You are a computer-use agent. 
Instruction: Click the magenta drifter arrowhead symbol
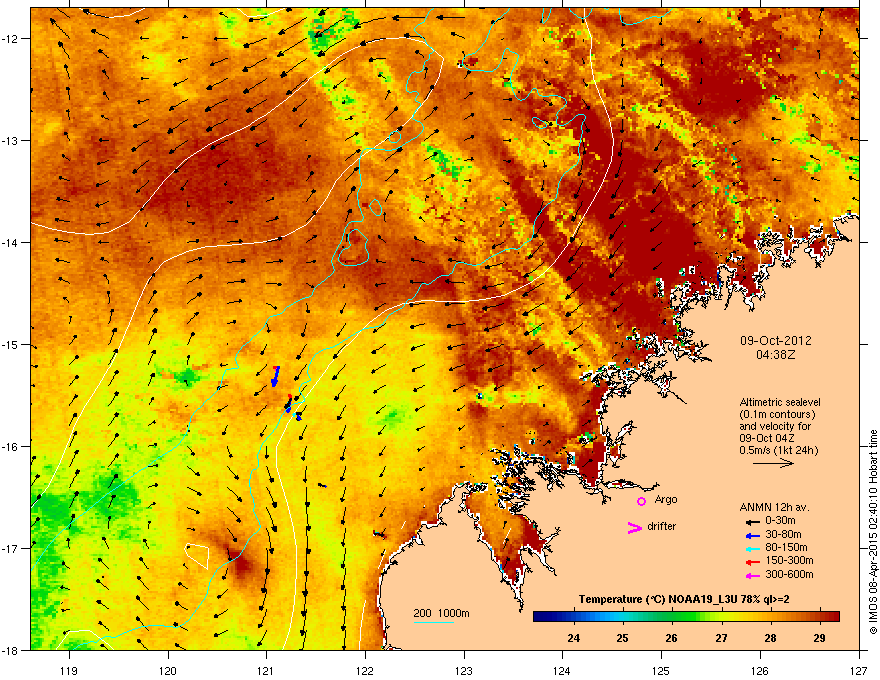coord(634,527)
